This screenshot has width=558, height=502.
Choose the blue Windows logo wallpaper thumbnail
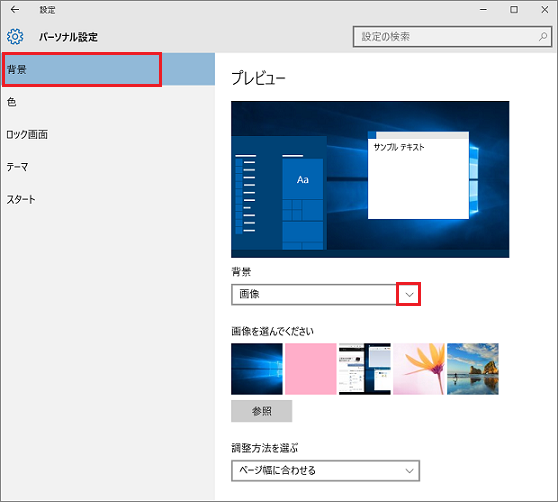pos(257,369)
